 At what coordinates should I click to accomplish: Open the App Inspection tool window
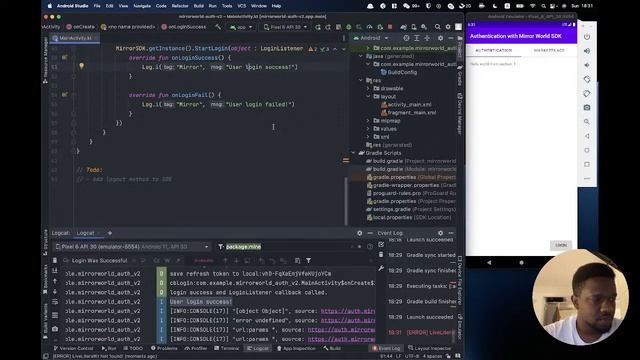click(x=296, y=348)
